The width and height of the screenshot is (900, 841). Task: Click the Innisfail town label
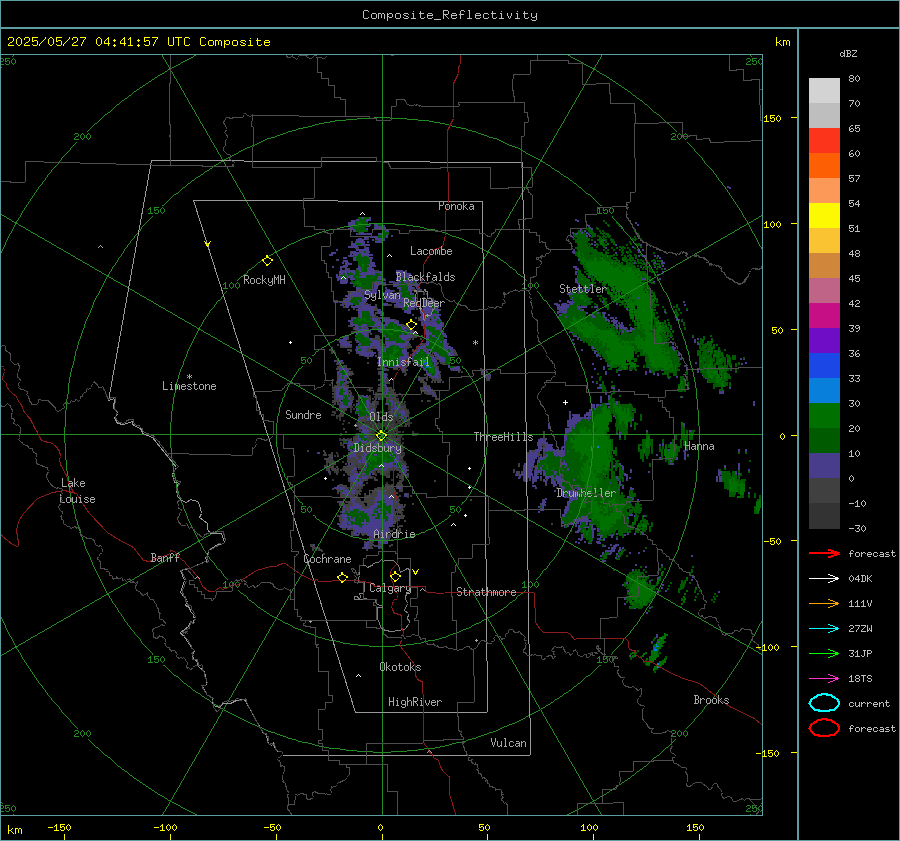coord(403,362)
